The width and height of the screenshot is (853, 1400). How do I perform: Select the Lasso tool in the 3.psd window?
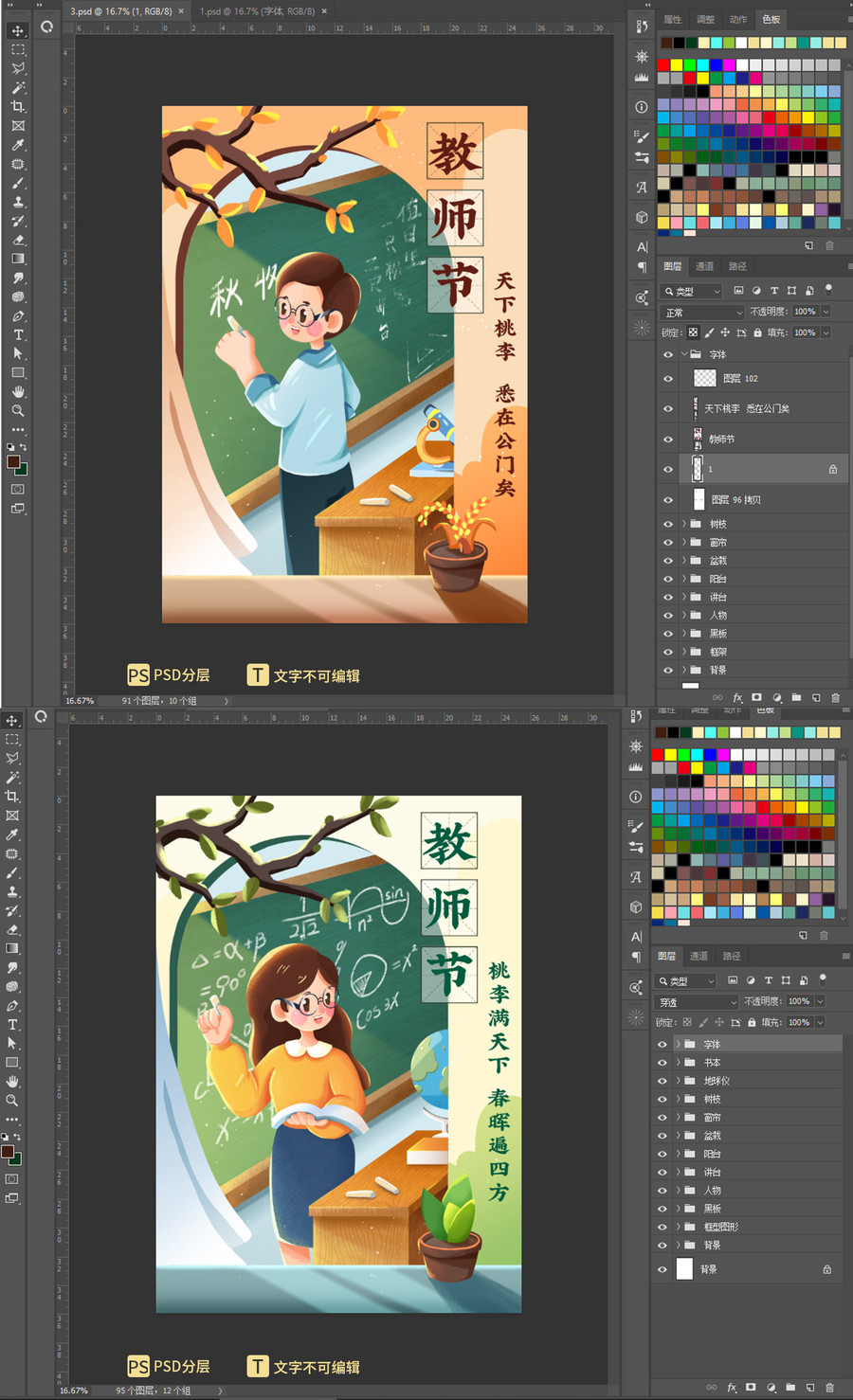tap(18, 68)
